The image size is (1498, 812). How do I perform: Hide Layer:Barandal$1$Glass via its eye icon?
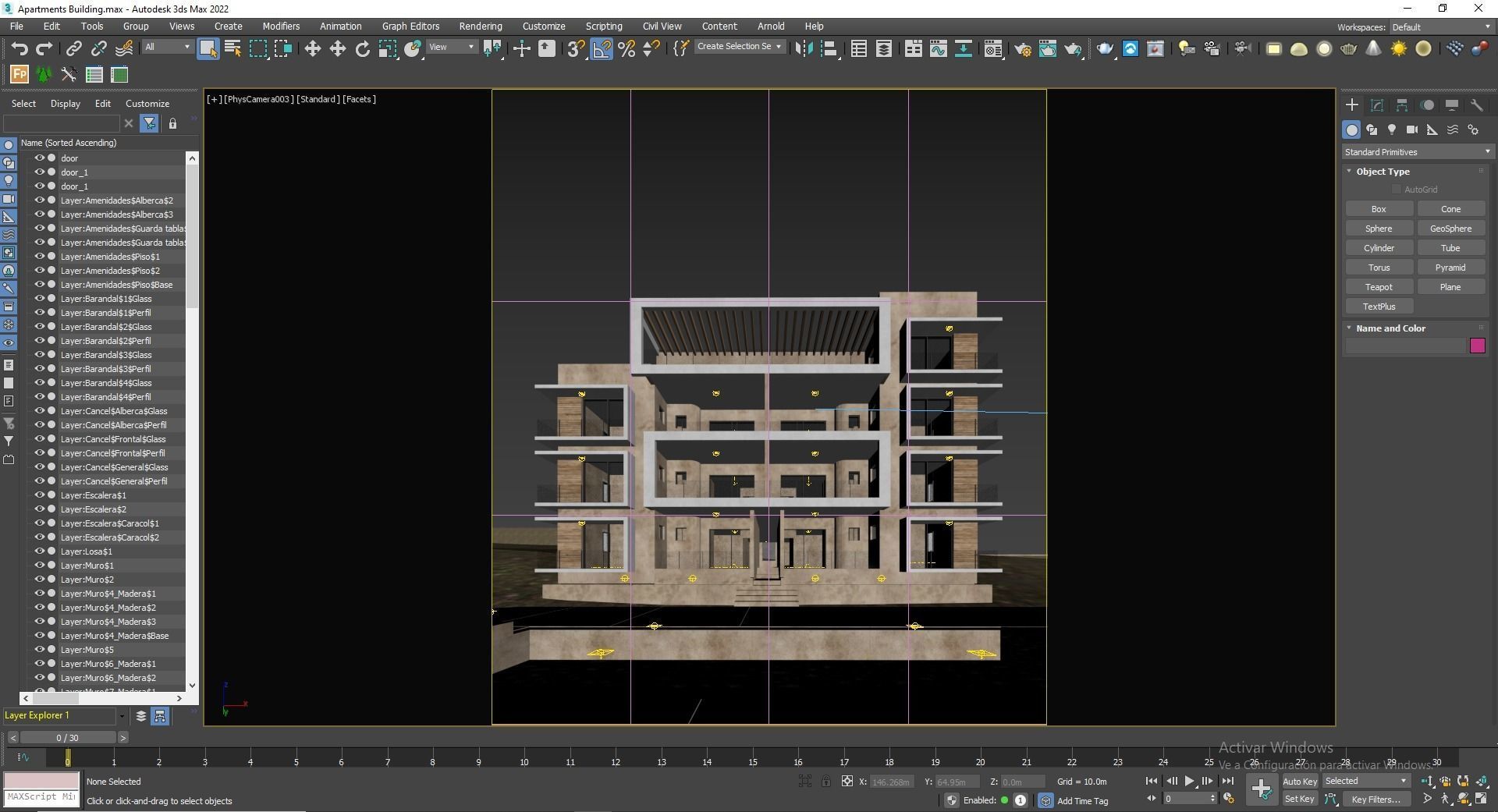39,298
